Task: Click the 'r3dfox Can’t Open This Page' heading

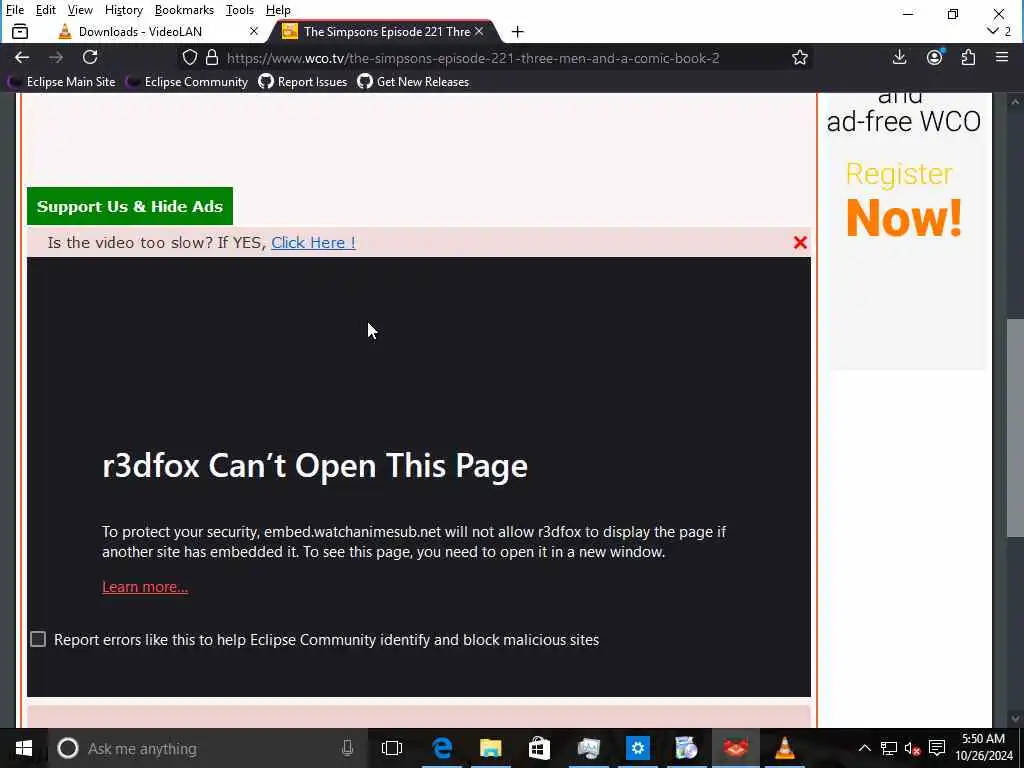Action: pos(315,466)
